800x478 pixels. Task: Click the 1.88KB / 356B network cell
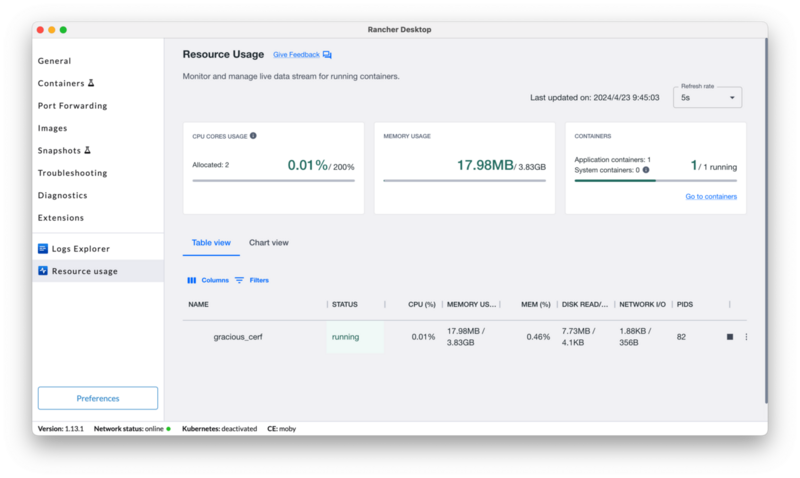tap(635, 337)
